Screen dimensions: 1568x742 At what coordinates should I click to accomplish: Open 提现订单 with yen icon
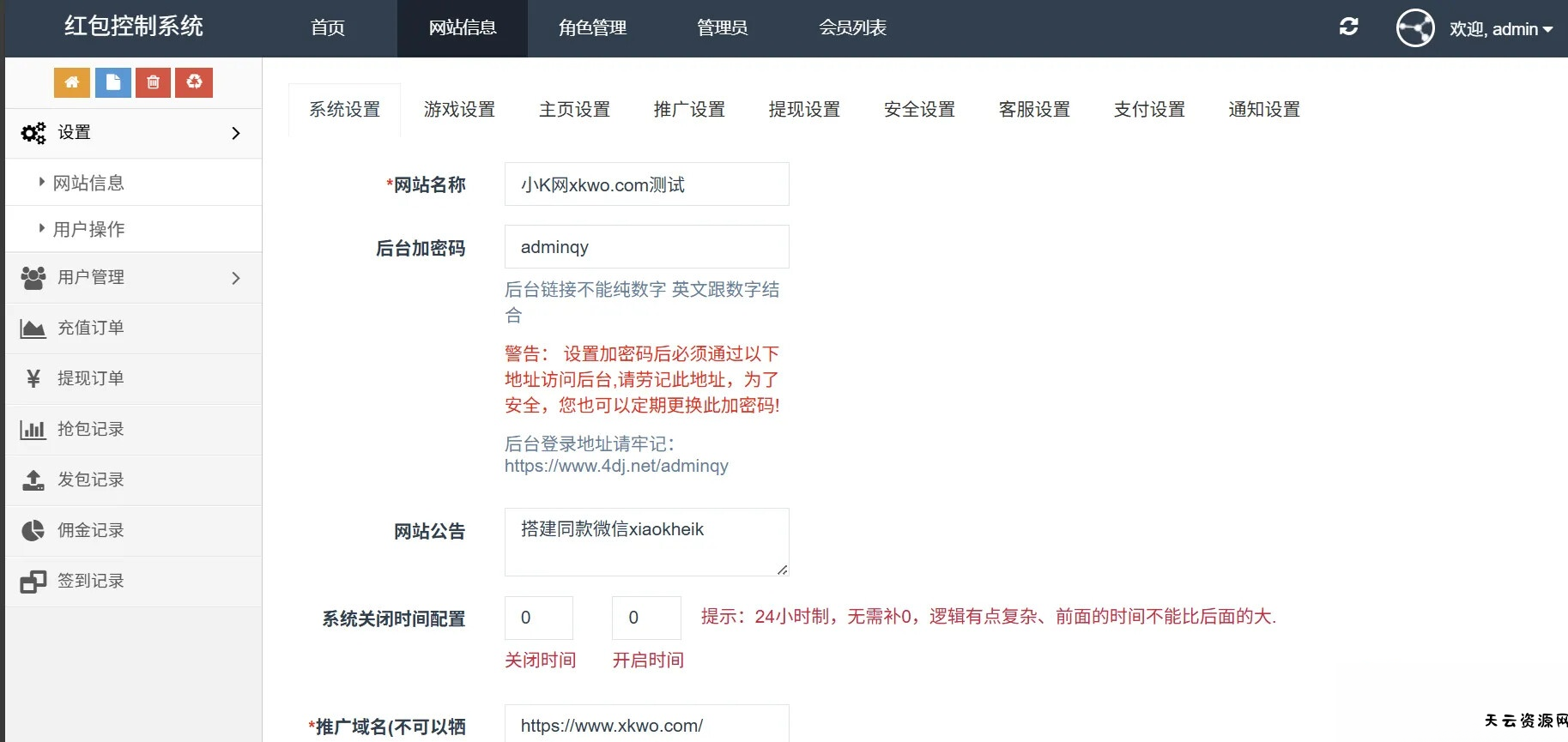pos(90,378)
